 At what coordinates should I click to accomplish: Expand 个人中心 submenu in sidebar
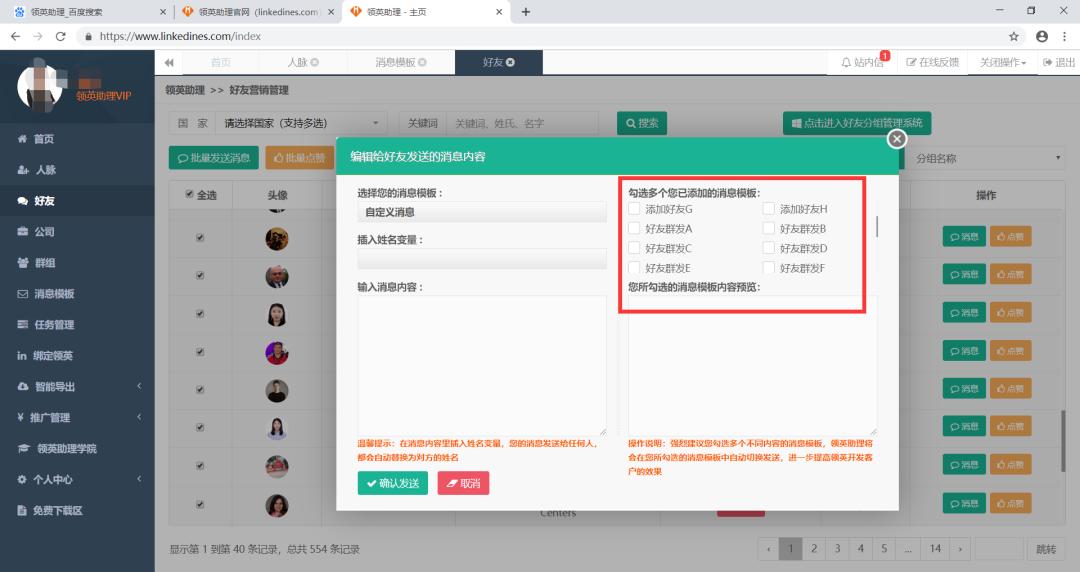coord(77,480)
